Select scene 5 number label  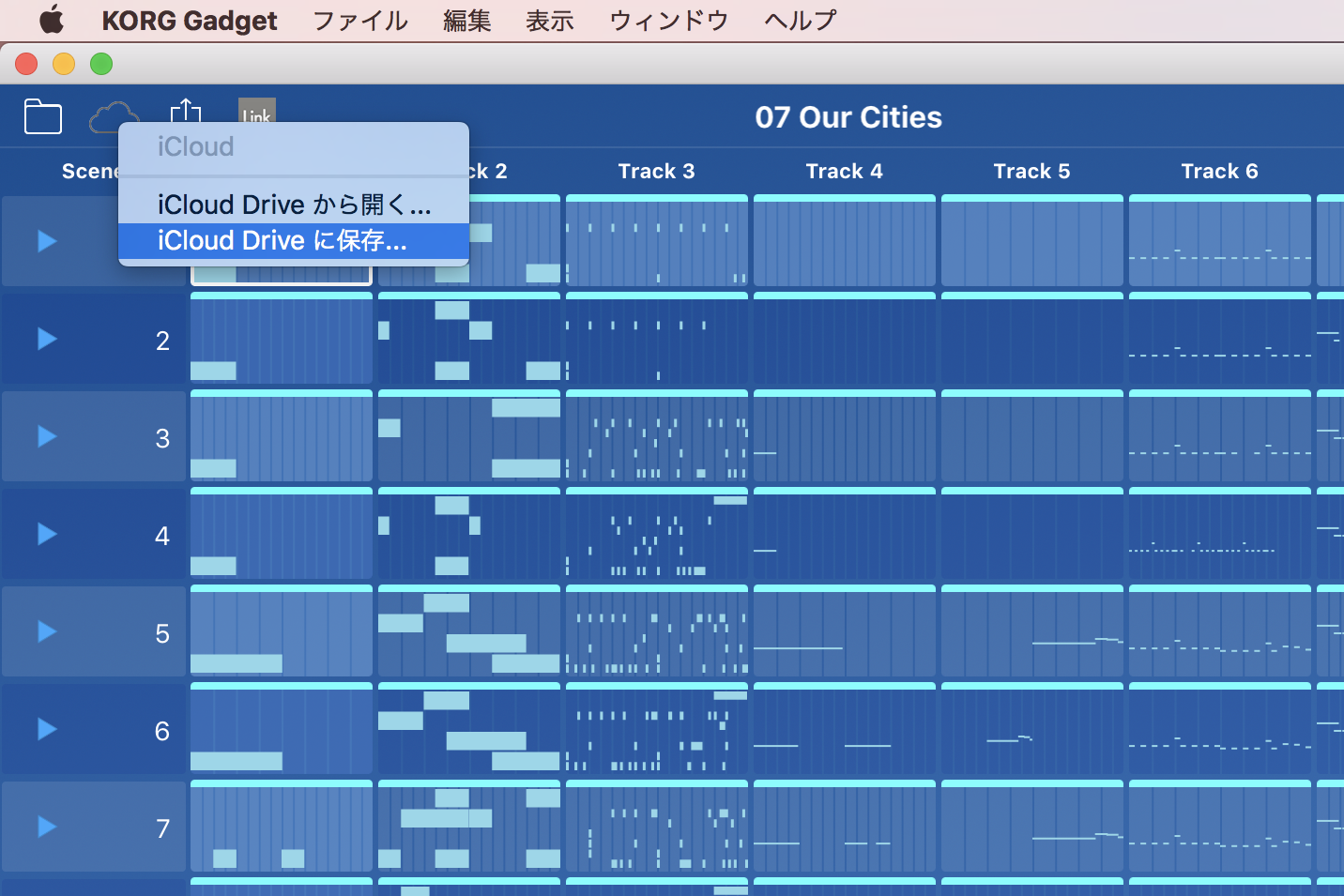(x=162, y=633)
